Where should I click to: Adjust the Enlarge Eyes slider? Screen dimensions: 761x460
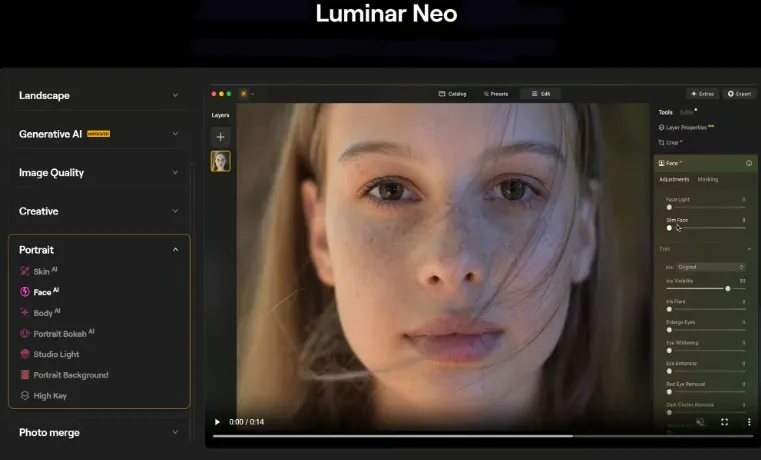(x=706, y=330)
